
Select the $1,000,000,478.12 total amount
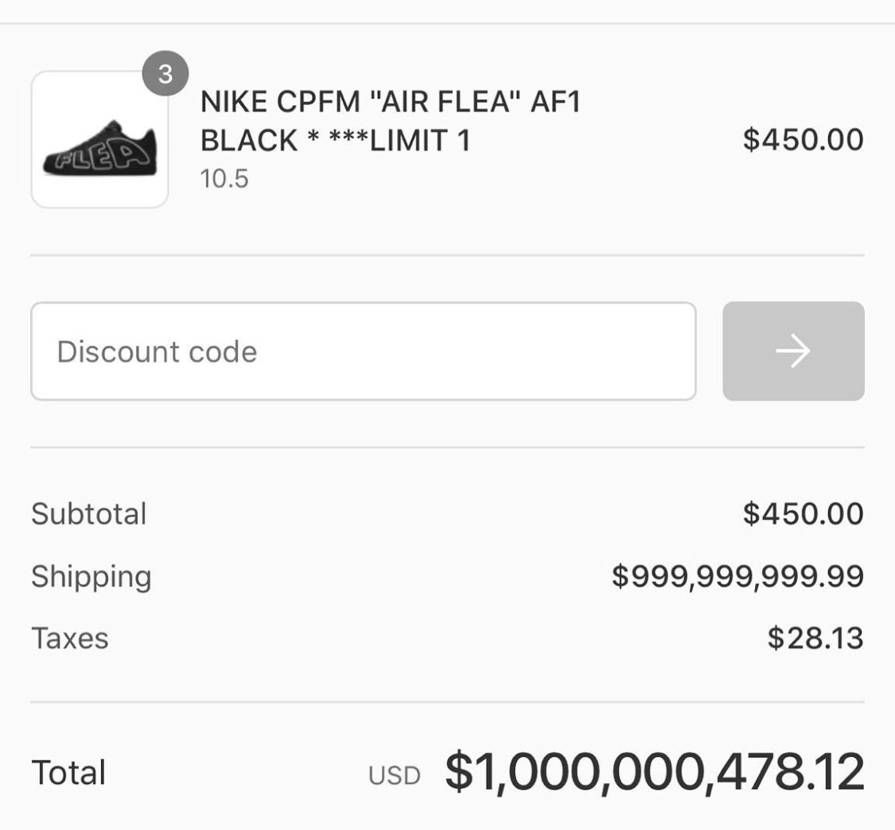click(x=654, y=773)
